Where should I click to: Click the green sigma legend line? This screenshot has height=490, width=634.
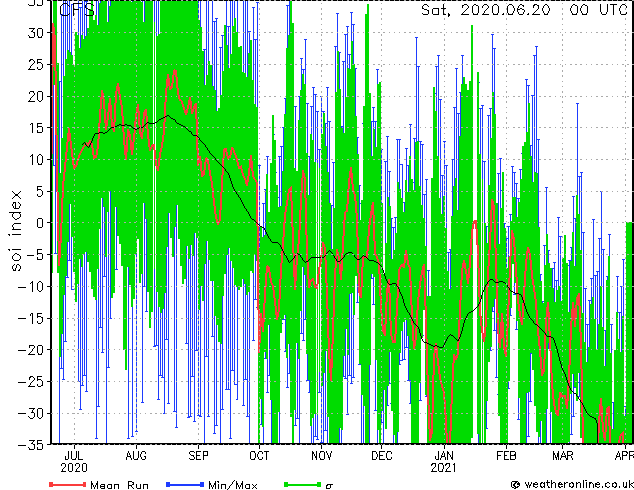click(x=302, y=484)
